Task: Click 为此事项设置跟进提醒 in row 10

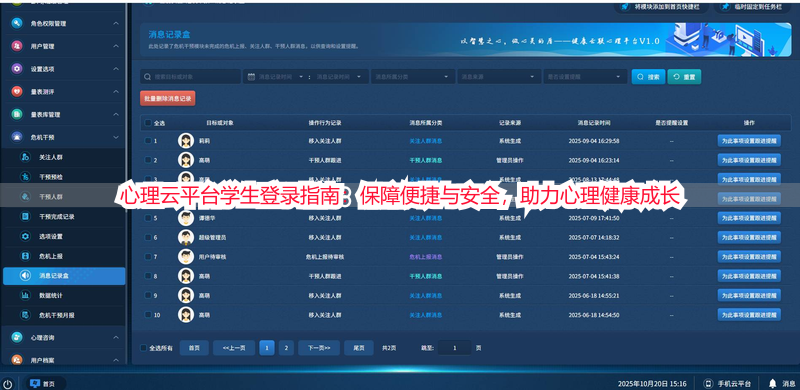Action: (749, 315)
